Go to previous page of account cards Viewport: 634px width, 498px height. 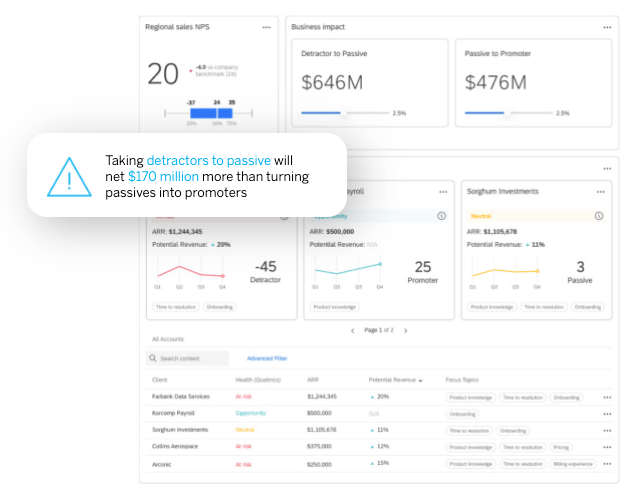pyautogui.click(x=353, y=331)
